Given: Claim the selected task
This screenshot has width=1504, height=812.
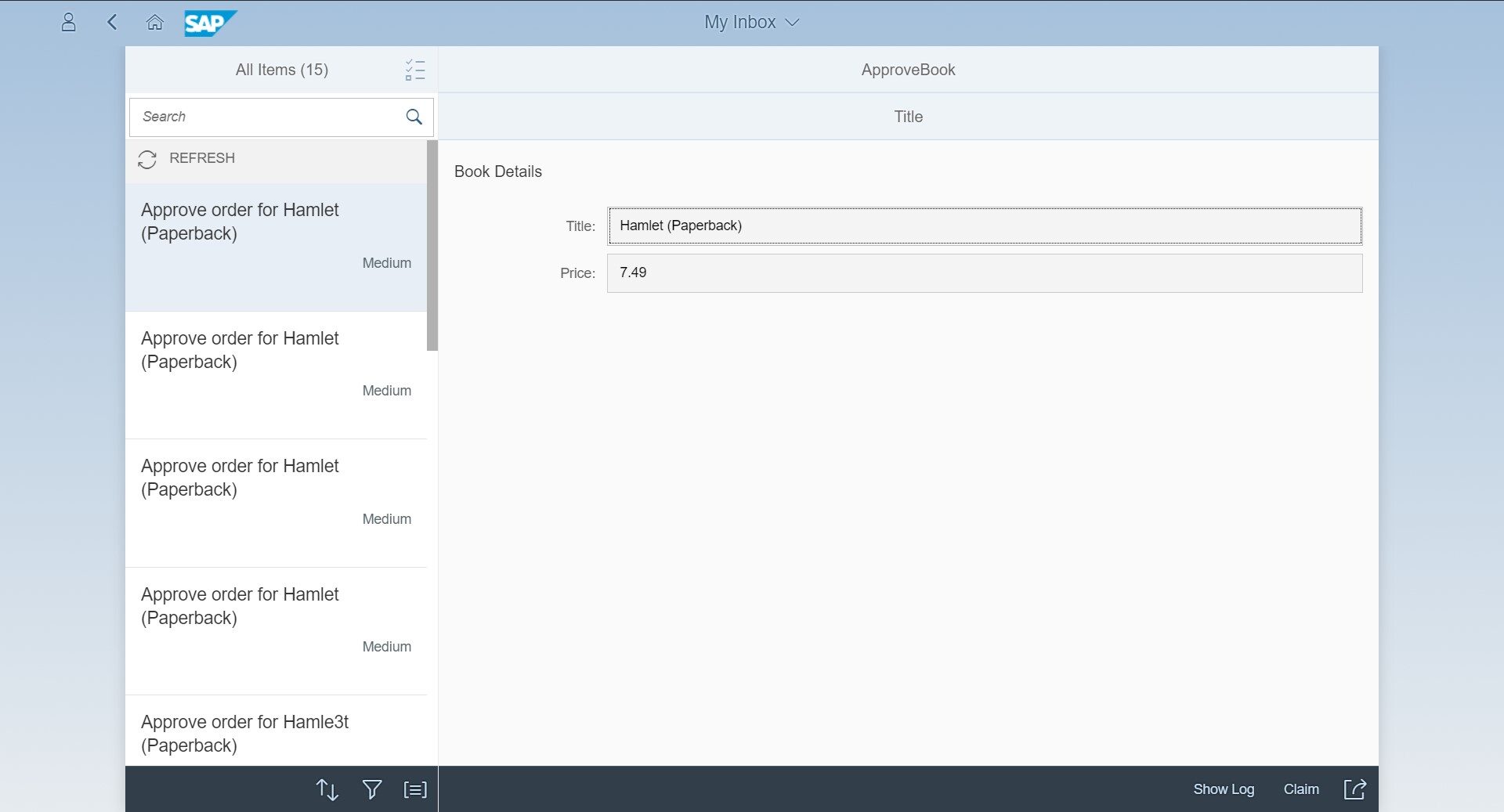Looking at the screenshot, I should [x=1300, y=789].
